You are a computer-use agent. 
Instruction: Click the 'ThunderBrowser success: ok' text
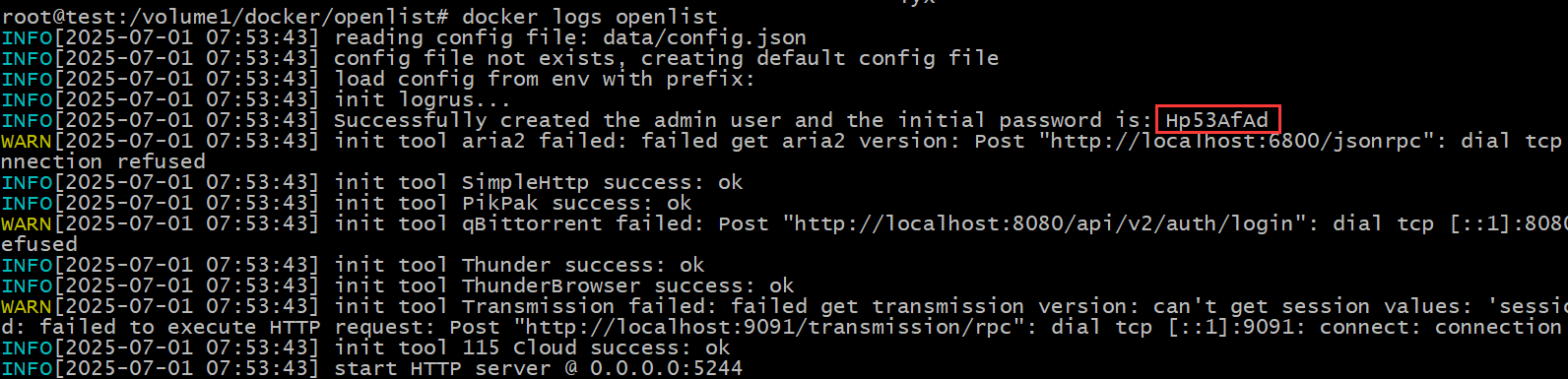click(627, 285)
